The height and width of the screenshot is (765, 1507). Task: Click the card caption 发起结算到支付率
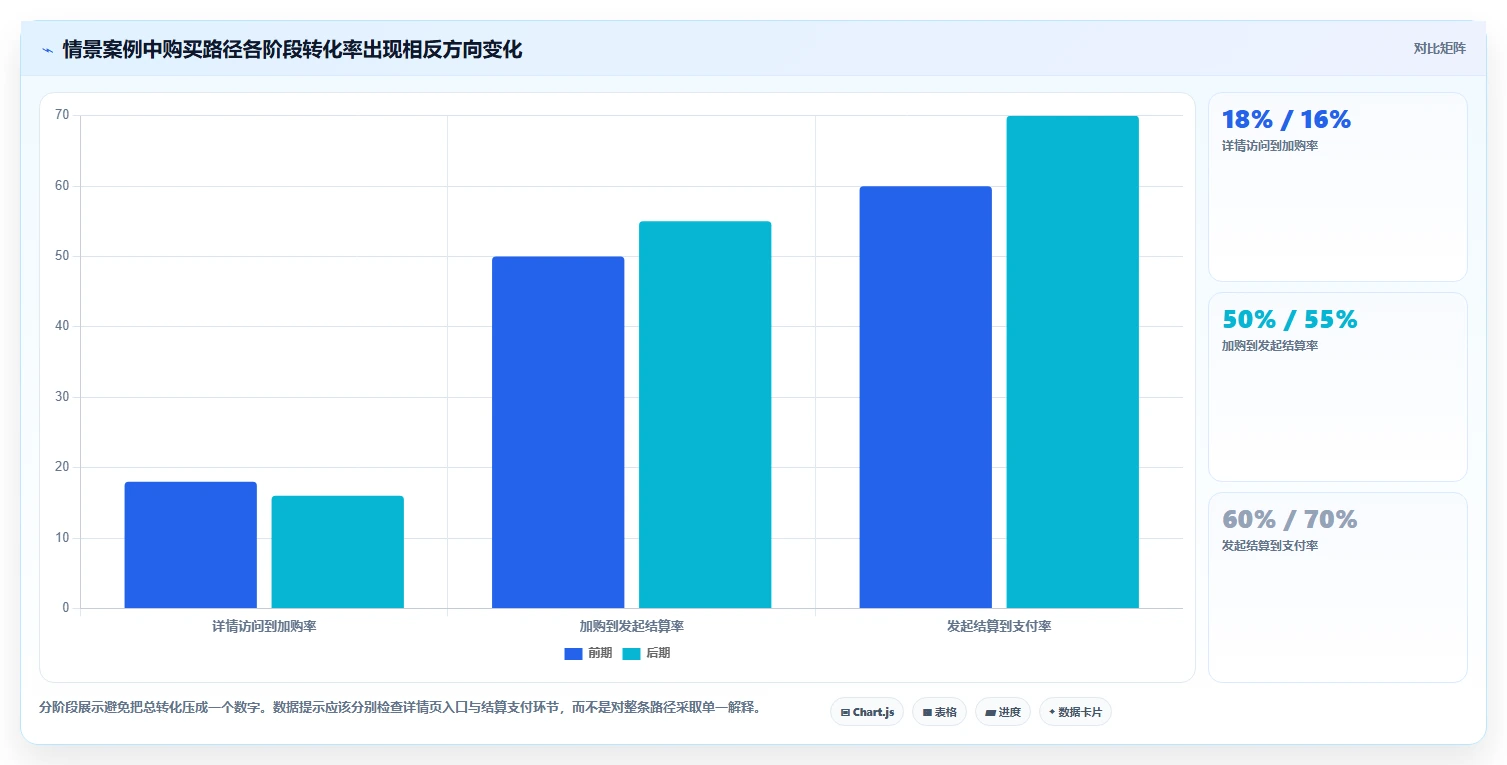click(x=1270, y=546)
